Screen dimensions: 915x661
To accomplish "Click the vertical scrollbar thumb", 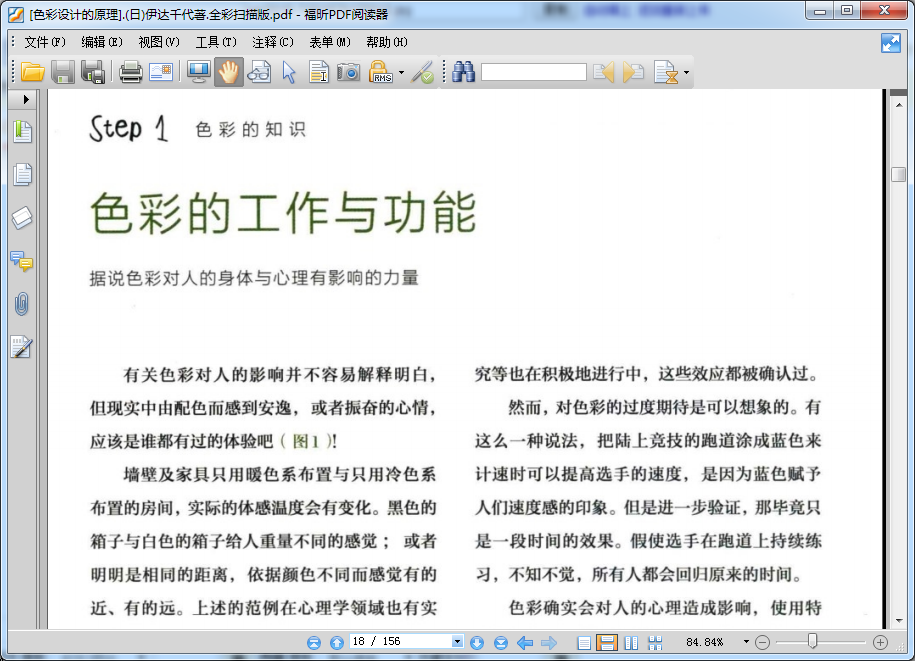I will click(899, 174).
